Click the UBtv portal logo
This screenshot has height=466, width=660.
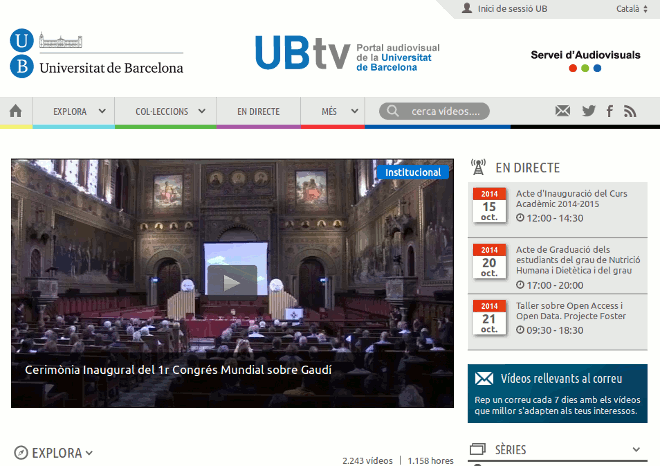348,52
